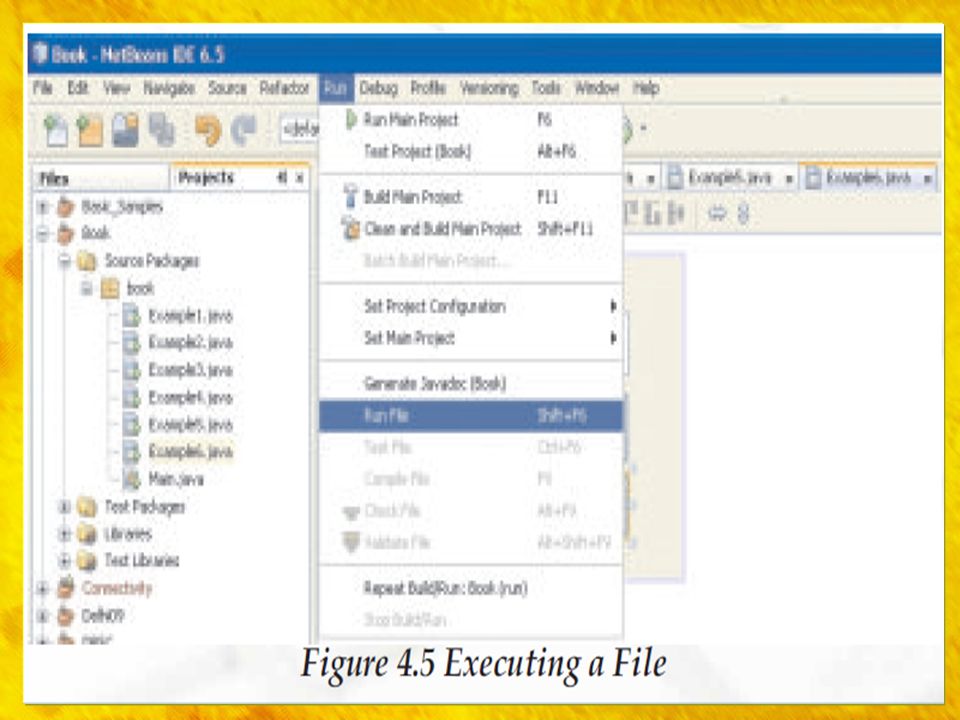Click the Delhi09 project icon

tap(66, 615)
